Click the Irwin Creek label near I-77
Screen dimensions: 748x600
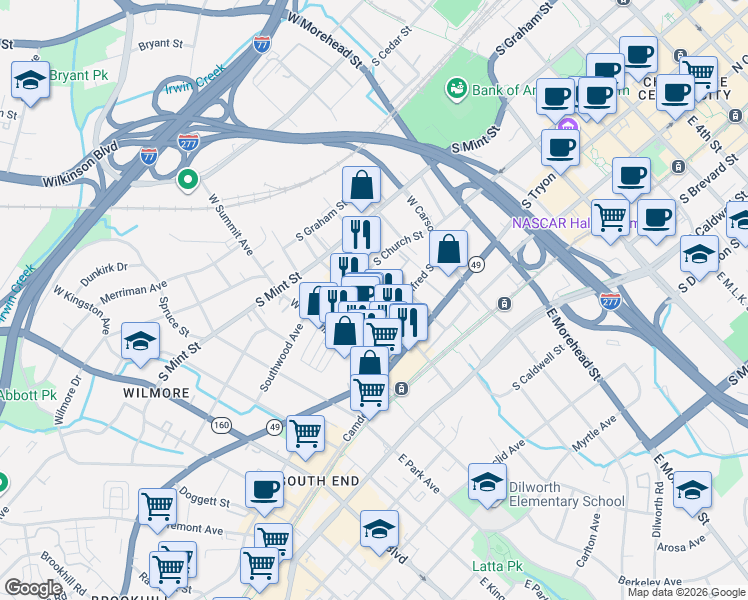[x=195, y=79]
